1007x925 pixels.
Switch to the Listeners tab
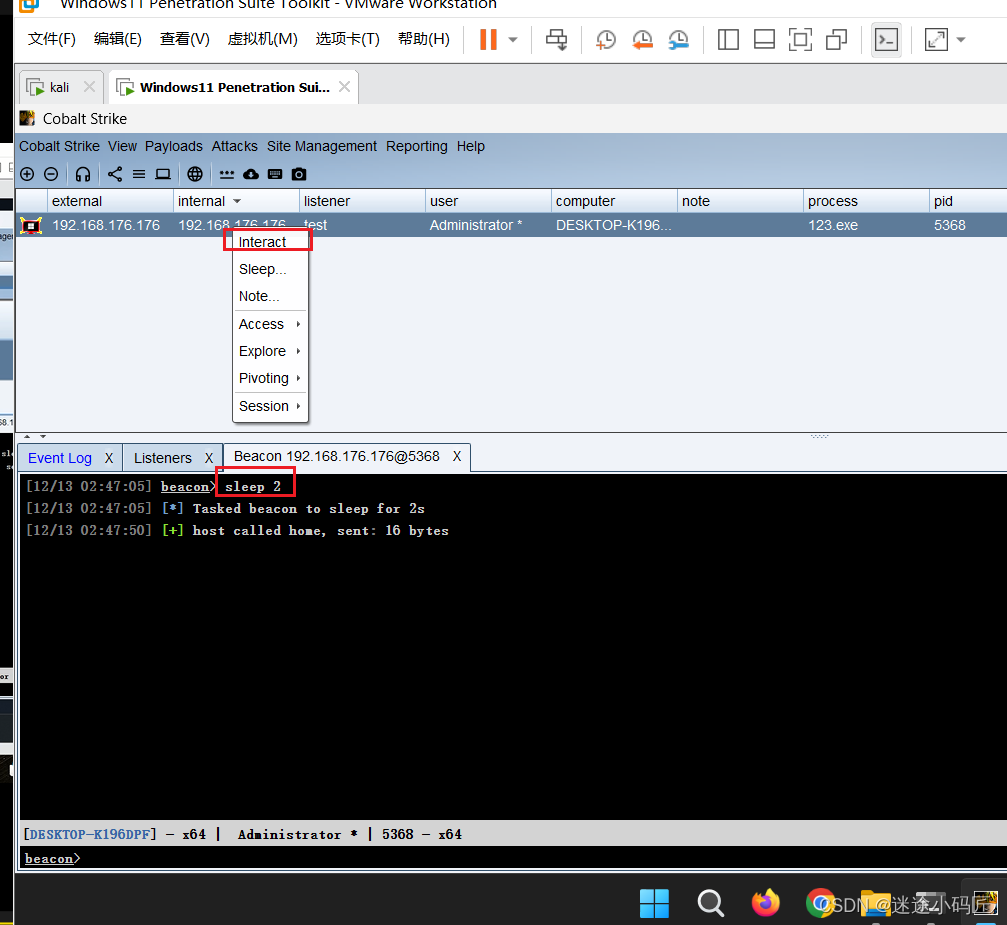[x=162, y=458]
